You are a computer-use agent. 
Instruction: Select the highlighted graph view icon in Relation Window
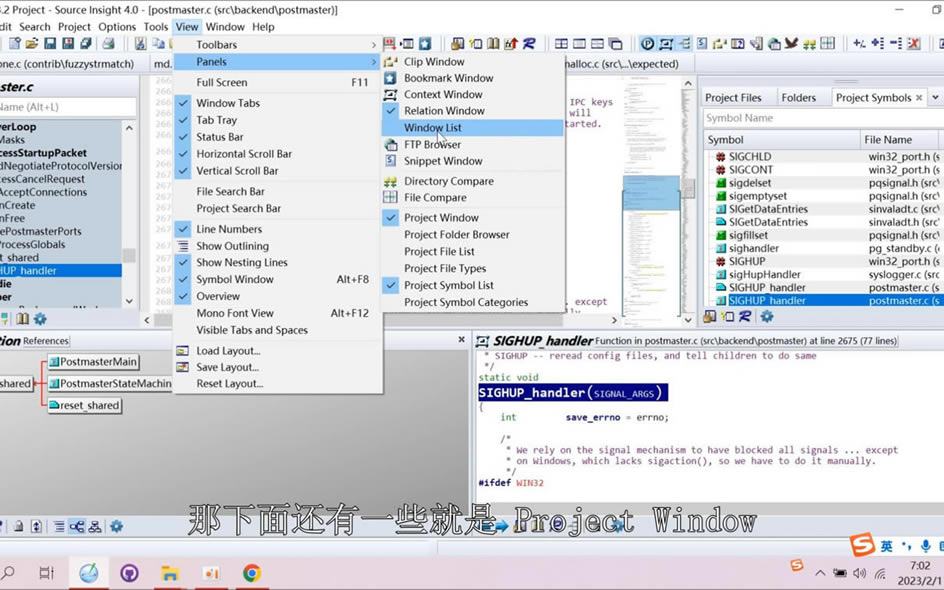click(76, 527)
